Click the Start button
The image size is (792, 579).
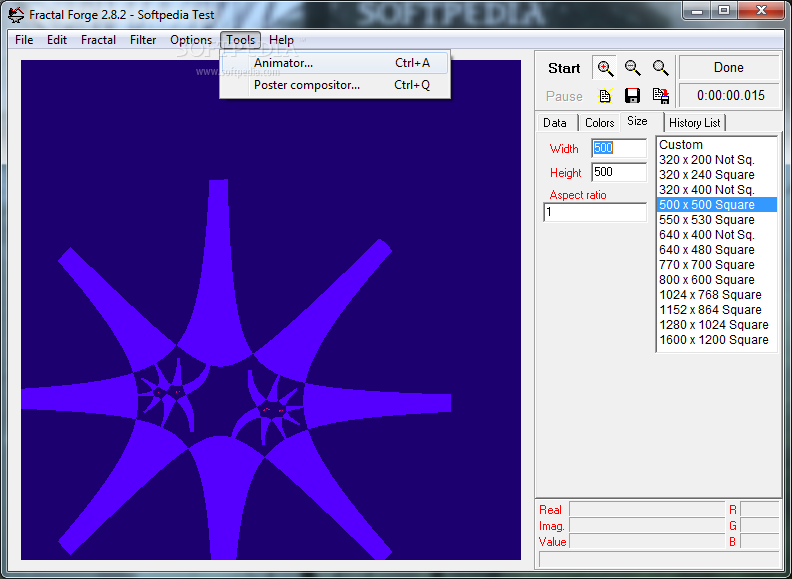[564, 68]
